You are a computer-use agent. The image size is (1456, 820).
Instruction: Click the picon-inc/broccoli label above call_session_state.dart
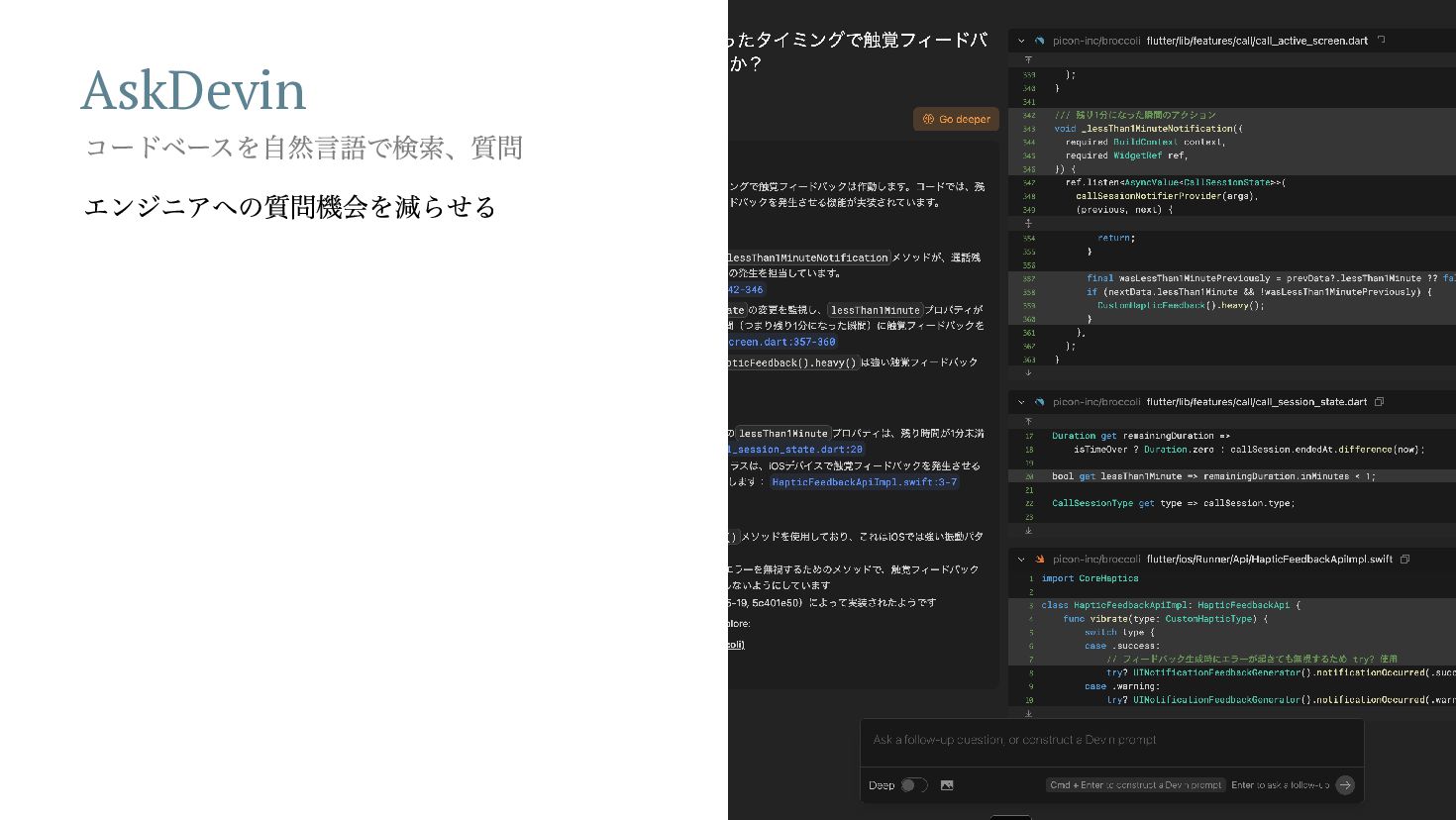[x=1096, y=402]
